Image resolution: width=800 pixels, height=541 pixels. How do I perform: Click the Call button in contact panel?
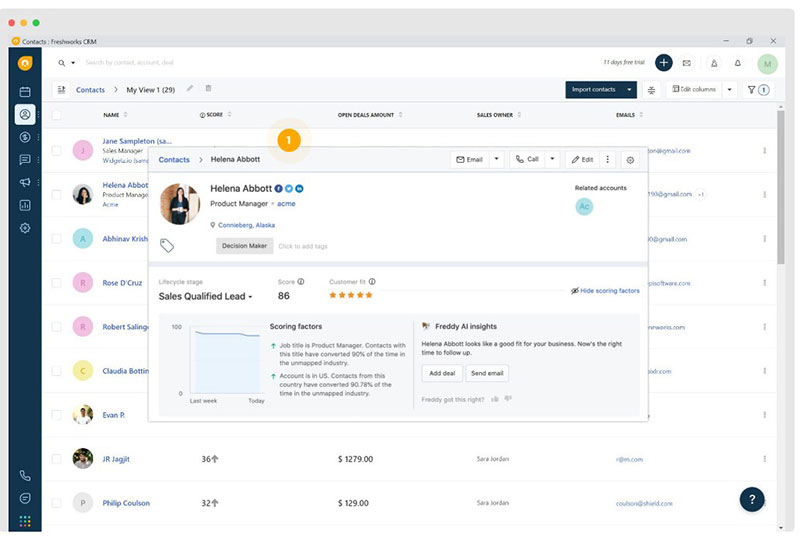coord(527,159)
